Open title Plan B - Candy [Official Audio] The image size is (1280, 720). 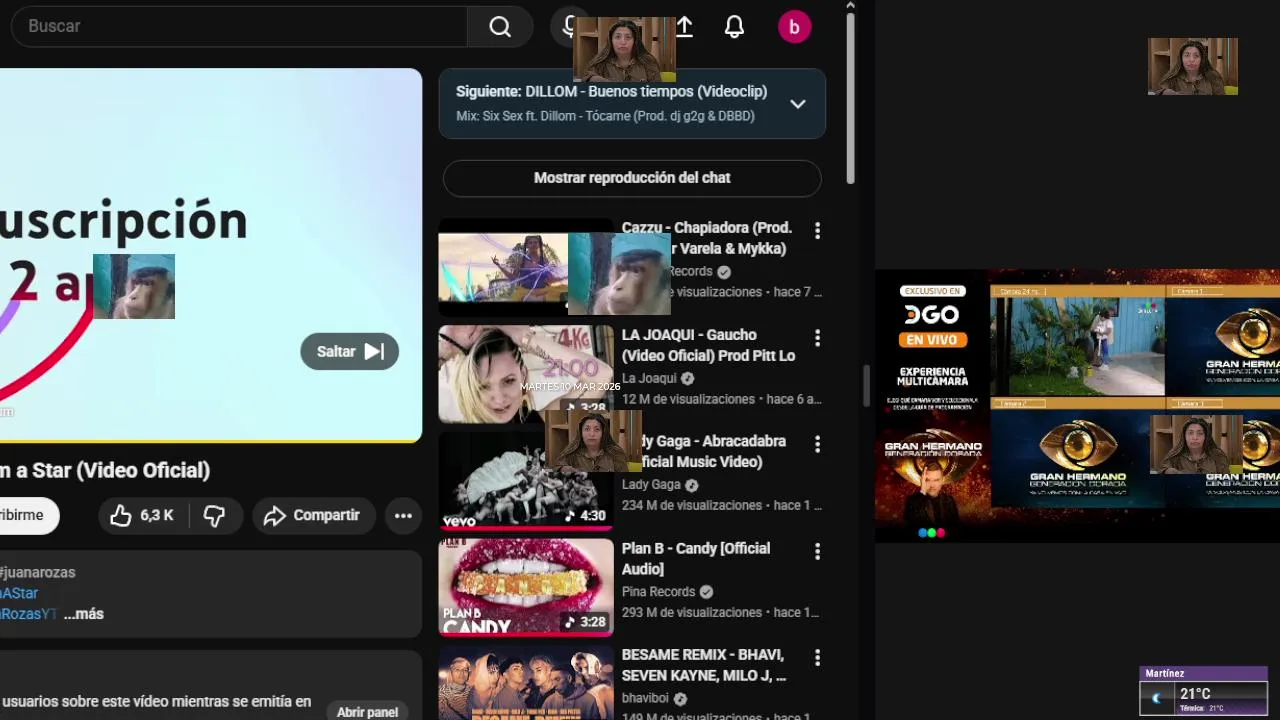pos(696,558)
